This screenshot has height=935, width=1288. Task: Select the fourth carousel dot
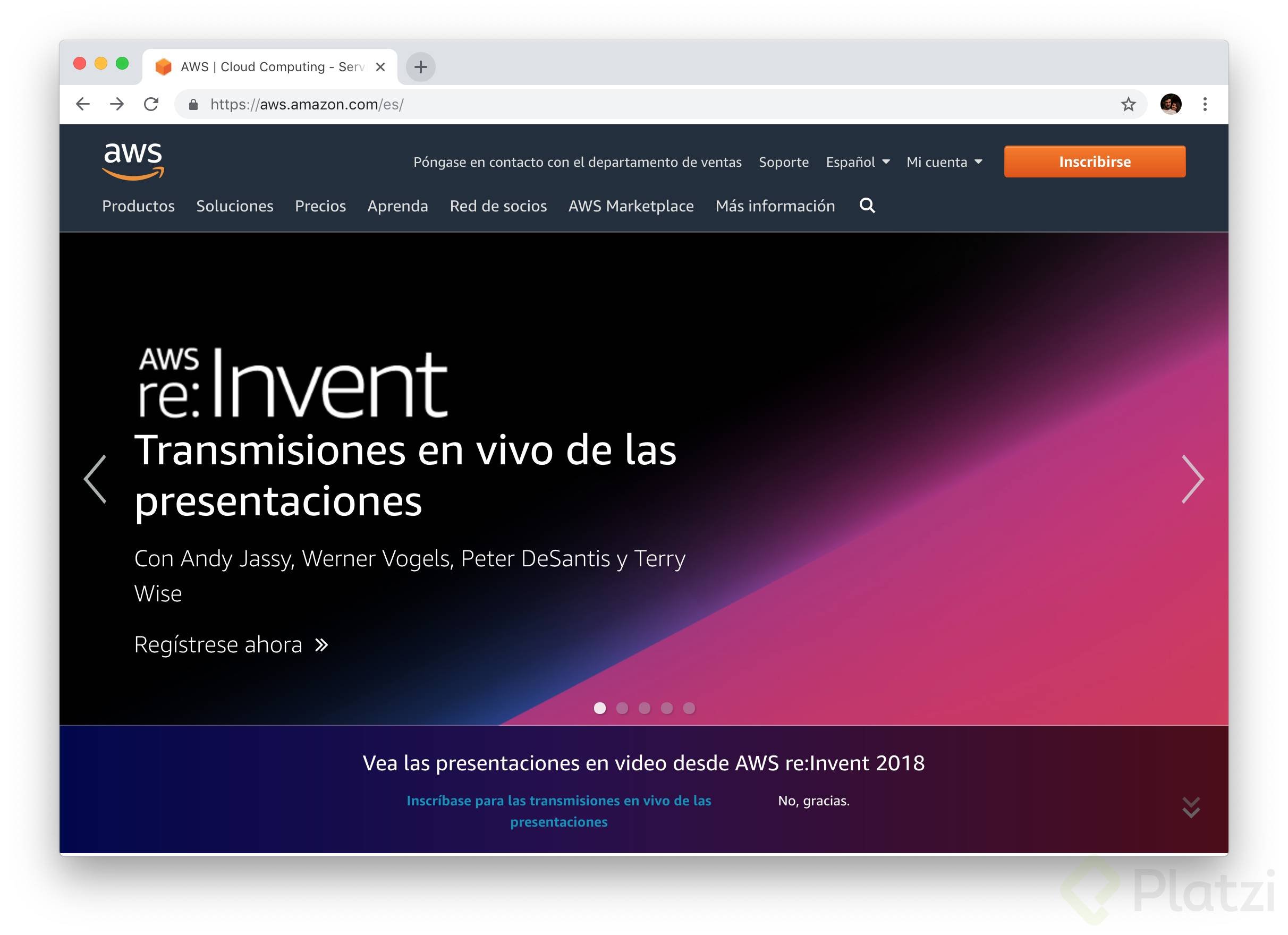(x=667, y=708)
